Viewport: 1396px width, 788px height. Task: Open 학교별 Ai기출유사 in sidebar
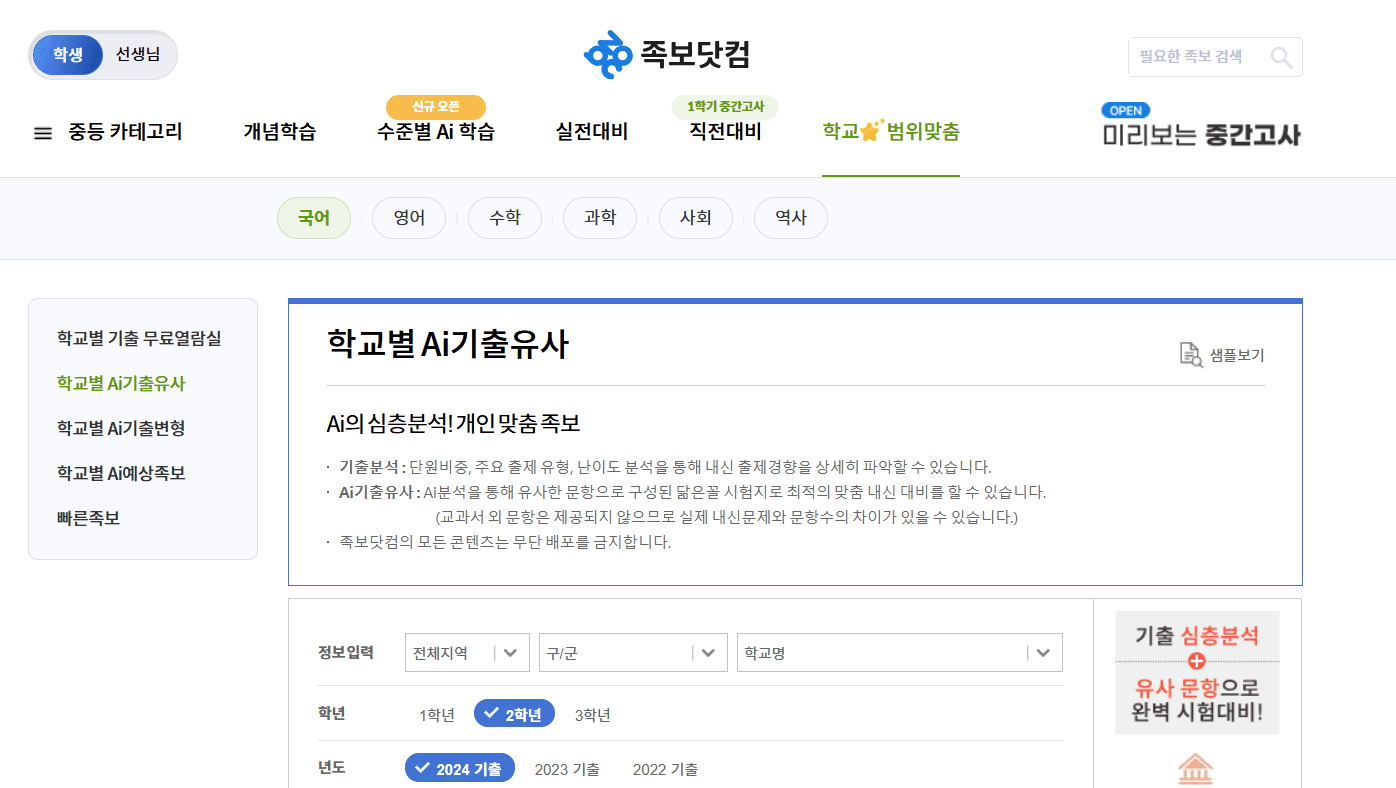click(121, 383)
